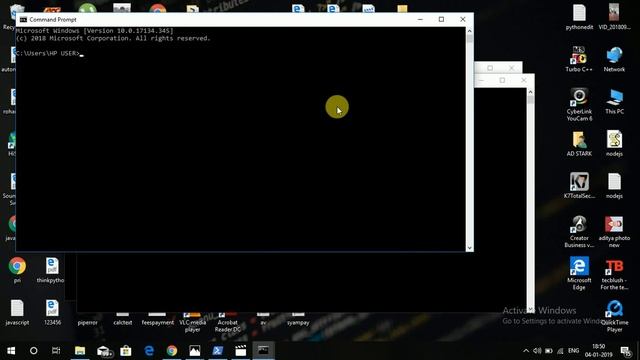Image resolution: width=640 pixels, height=360 pixels.
Task: Open Task View on the taskbar
Action: (56, 351)
